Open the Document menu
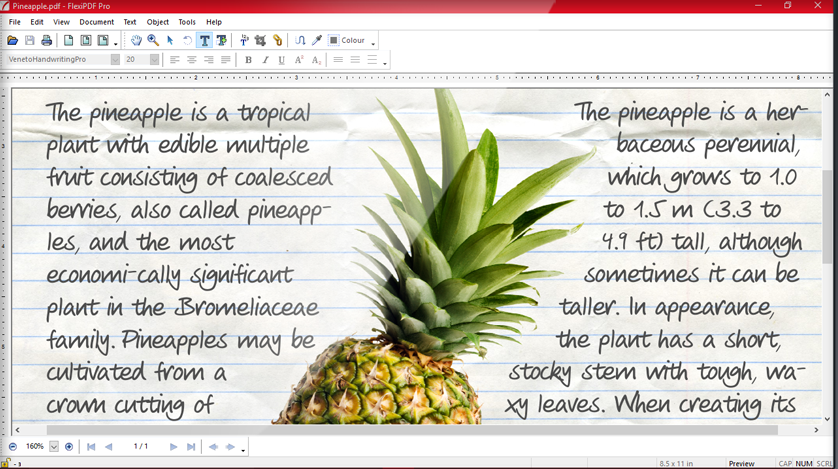Screen dimensions: 838x469 [x=97, y=22]
